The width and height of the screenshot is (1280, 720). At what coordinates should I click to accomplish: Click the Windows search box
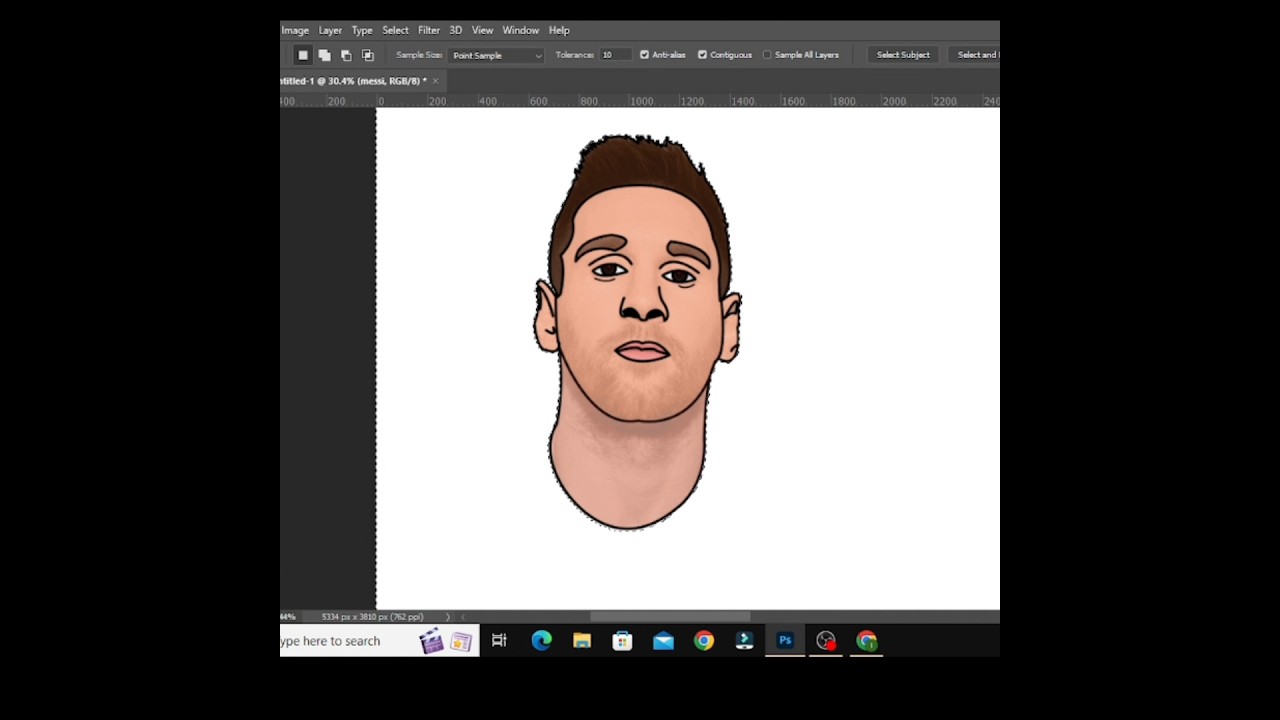pyautogui.click(x=379, y=641)
